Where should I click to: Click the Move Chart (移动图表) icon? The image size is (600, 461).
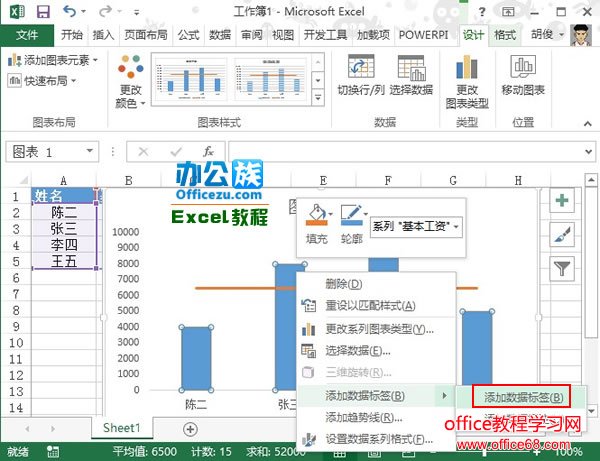click(x=523, y=66)
